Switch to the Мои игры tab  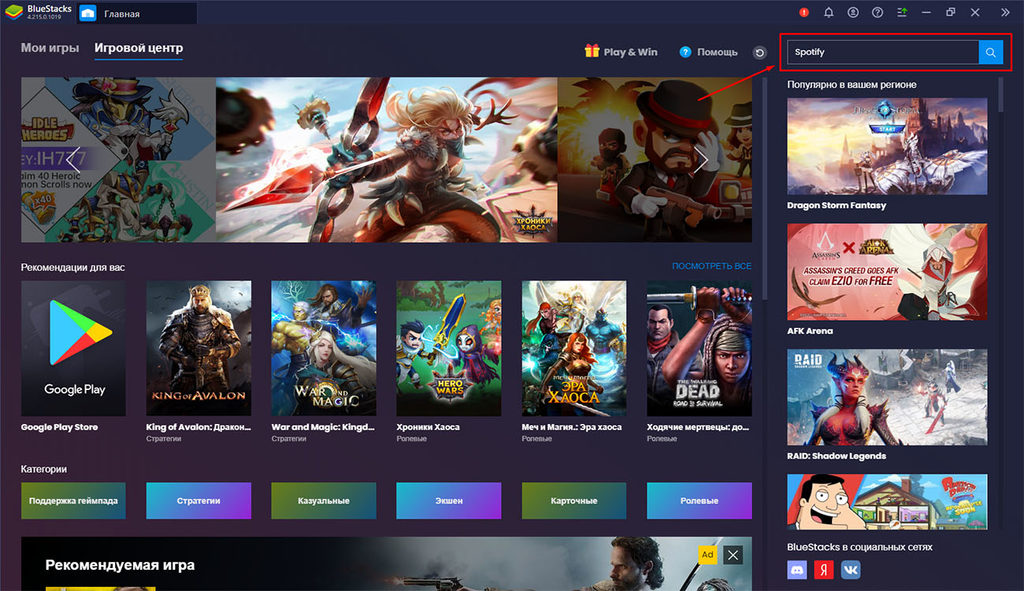coord(50,48)
